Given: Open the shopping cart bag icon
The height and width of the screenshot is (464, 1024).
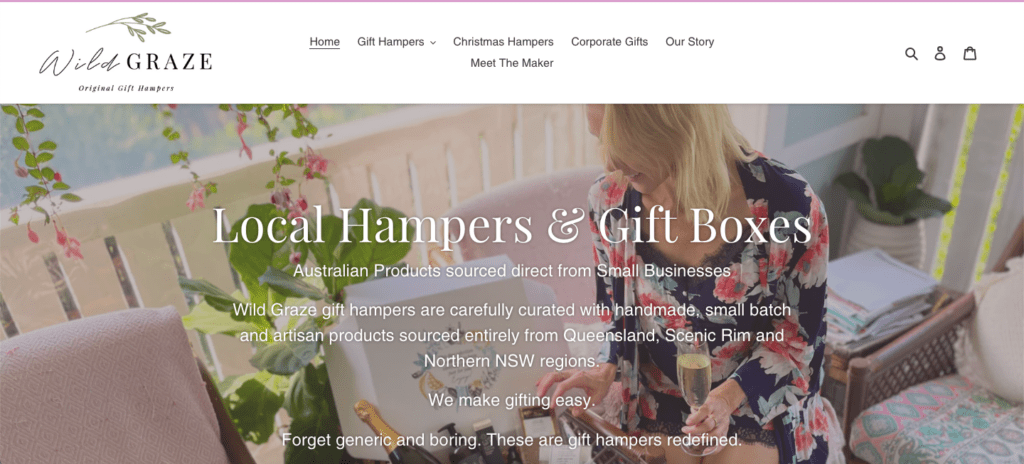Looking at the screenshot, I should (970, 54).
